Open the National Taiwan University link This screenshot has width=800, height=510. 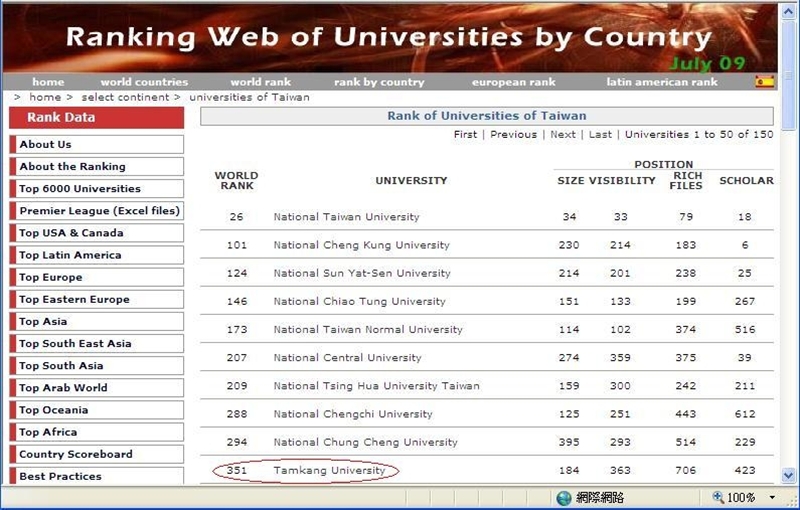coord(346,217)
